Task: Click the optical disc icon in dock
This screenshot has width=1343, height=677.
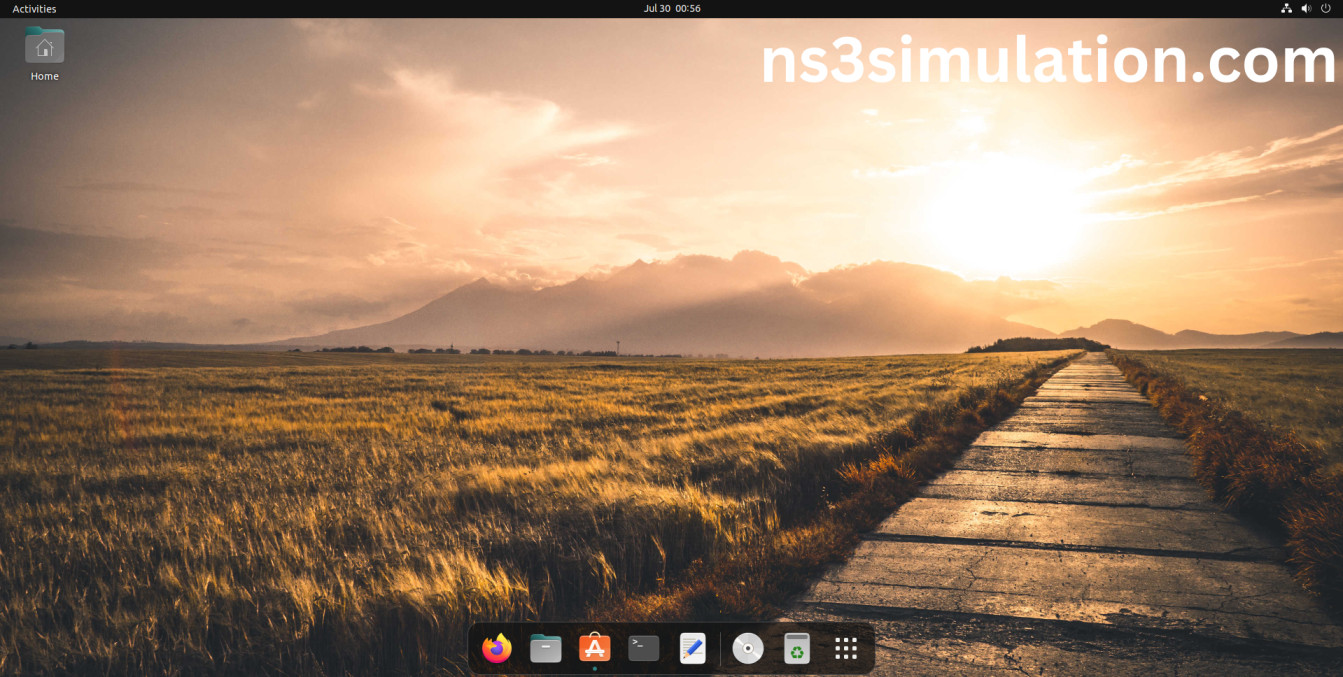Action: [747, 649]
